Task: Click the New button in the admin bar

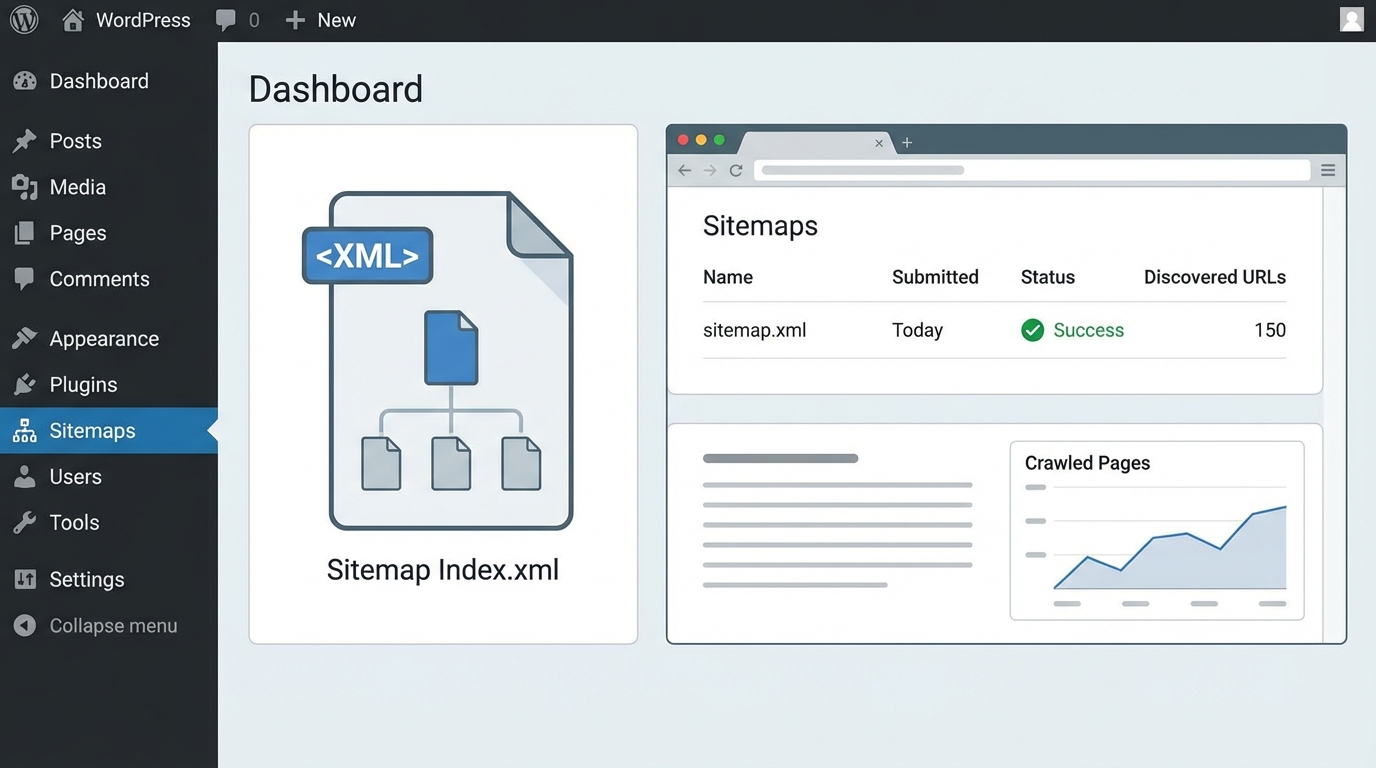Action: [x=320, y=19]
